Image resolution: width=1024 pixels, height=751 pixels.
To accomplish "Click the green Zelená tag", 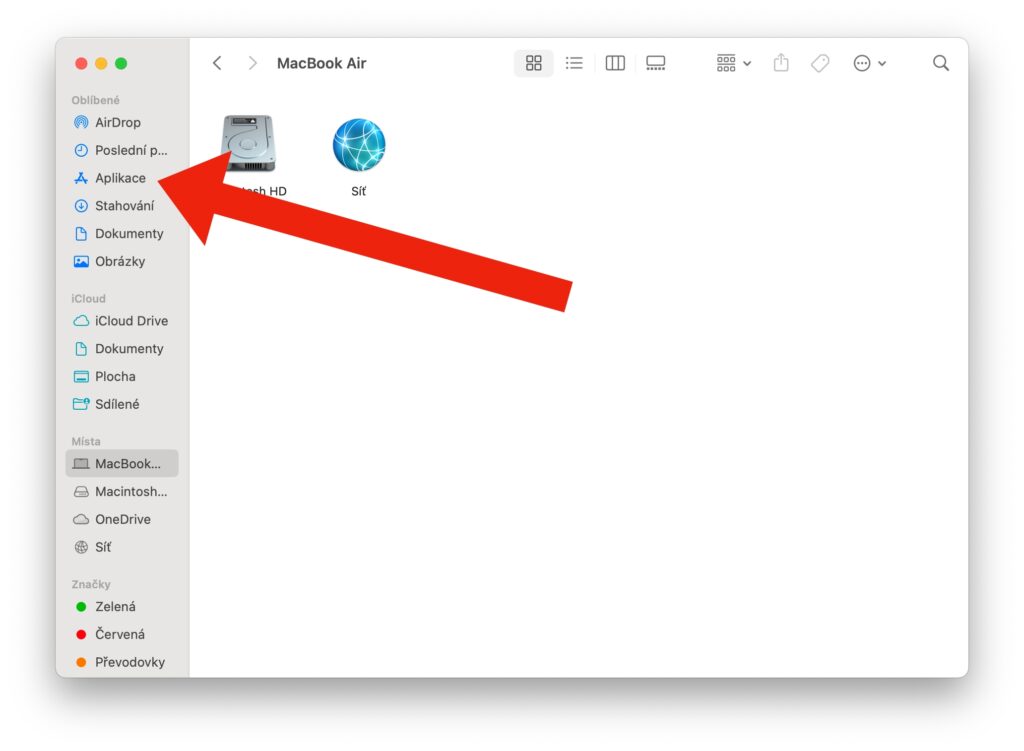I will click(x=115, y=606).
